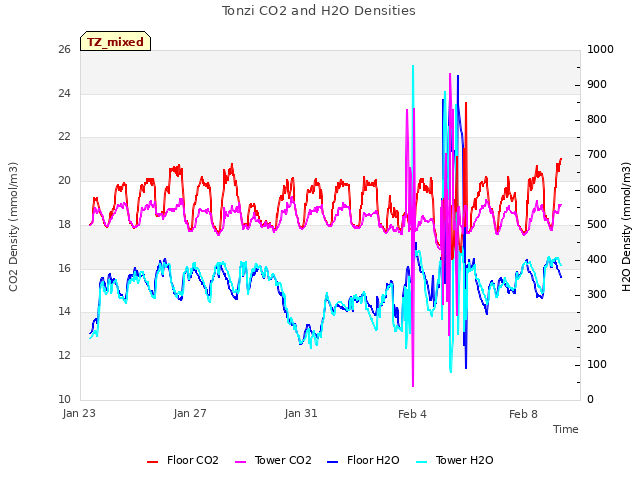Image resolution: width=640 pixels, height=480 pixels.
Task: Click the Jan 23 date tick label
Action: click(79, 413)
